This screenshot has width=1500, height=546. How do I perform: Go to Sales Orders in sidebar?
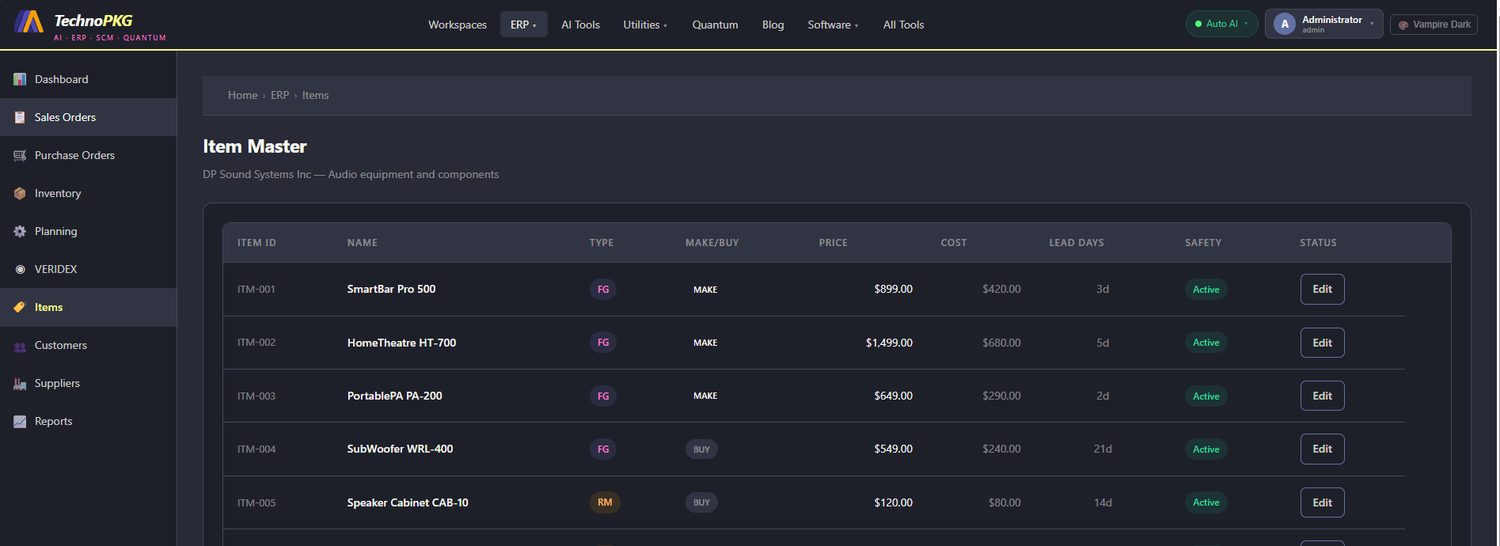coord(88,117)
